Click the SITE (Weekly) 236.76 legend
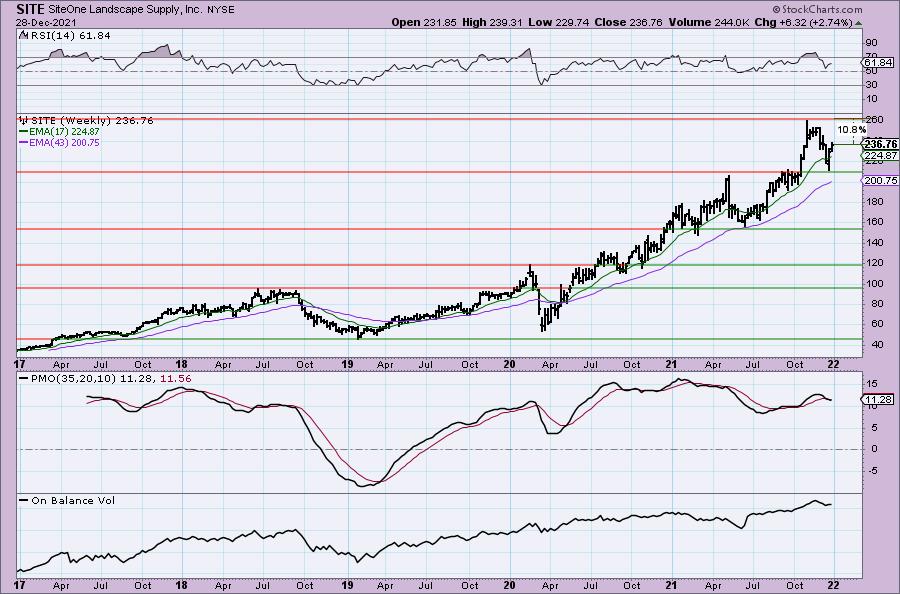This screenshot has width=900, height=594. [x=92, y=121]
